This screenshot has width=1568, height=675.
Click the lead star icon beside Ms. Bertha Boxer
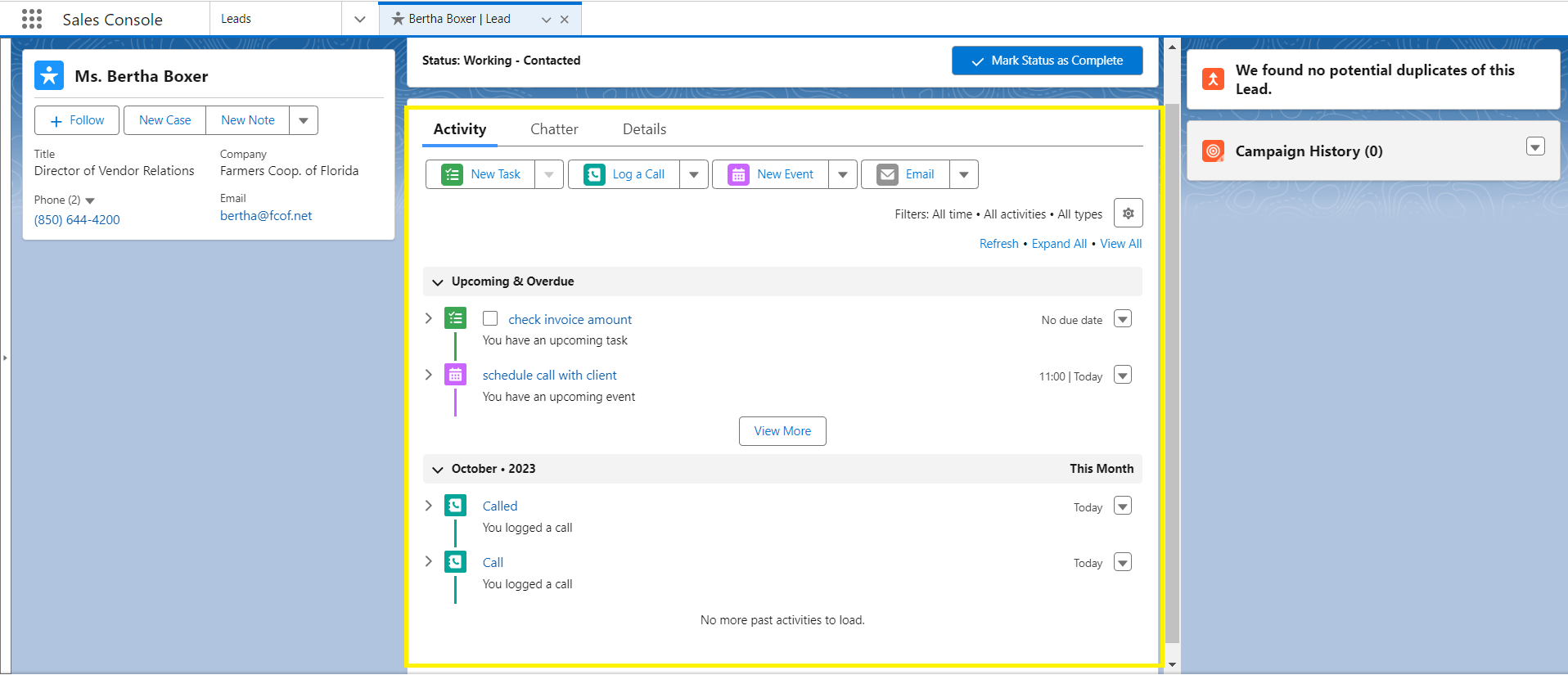[x=49, y=75]
